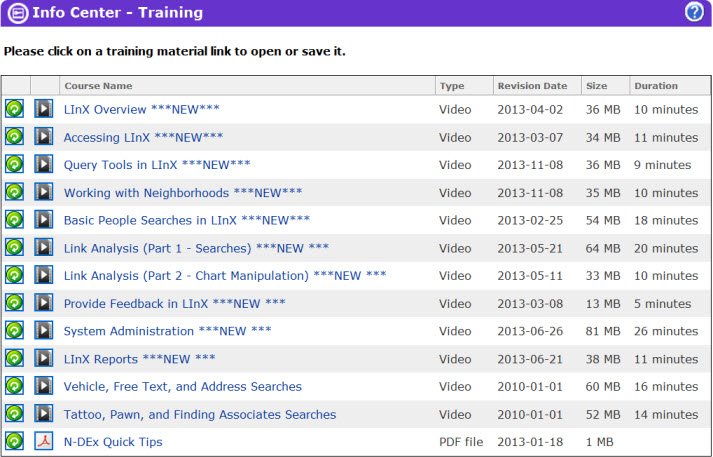Select revision date '2013-02-25'

530,221
